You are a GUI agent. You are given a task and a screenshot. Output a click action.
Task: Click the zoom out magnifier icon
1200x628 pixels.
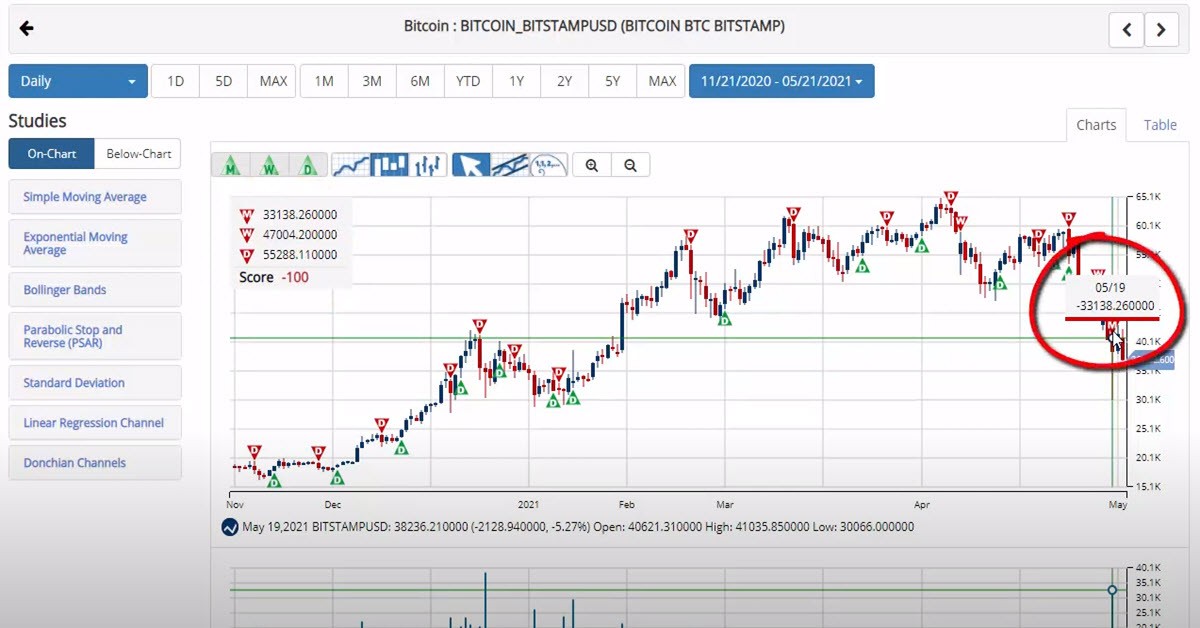630,166
